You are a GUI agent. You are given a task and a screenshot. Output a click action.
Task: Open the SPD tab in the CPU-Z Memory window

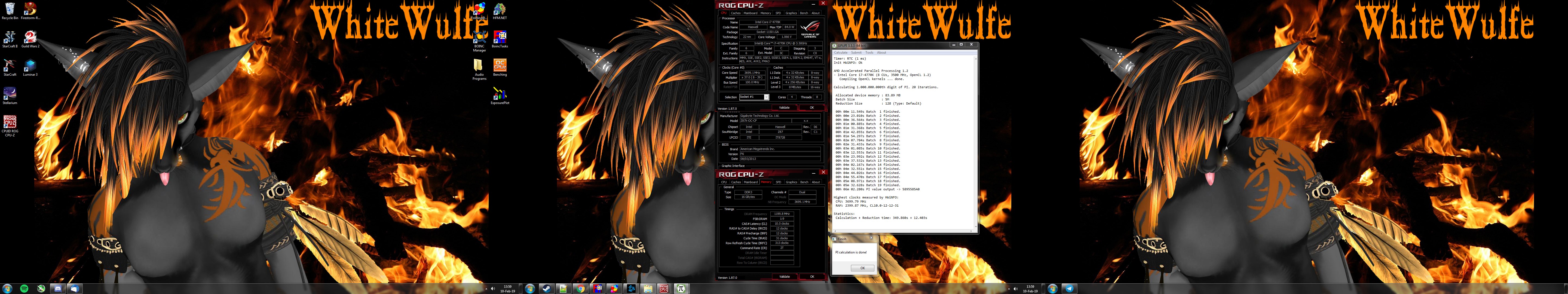point(778,182)
